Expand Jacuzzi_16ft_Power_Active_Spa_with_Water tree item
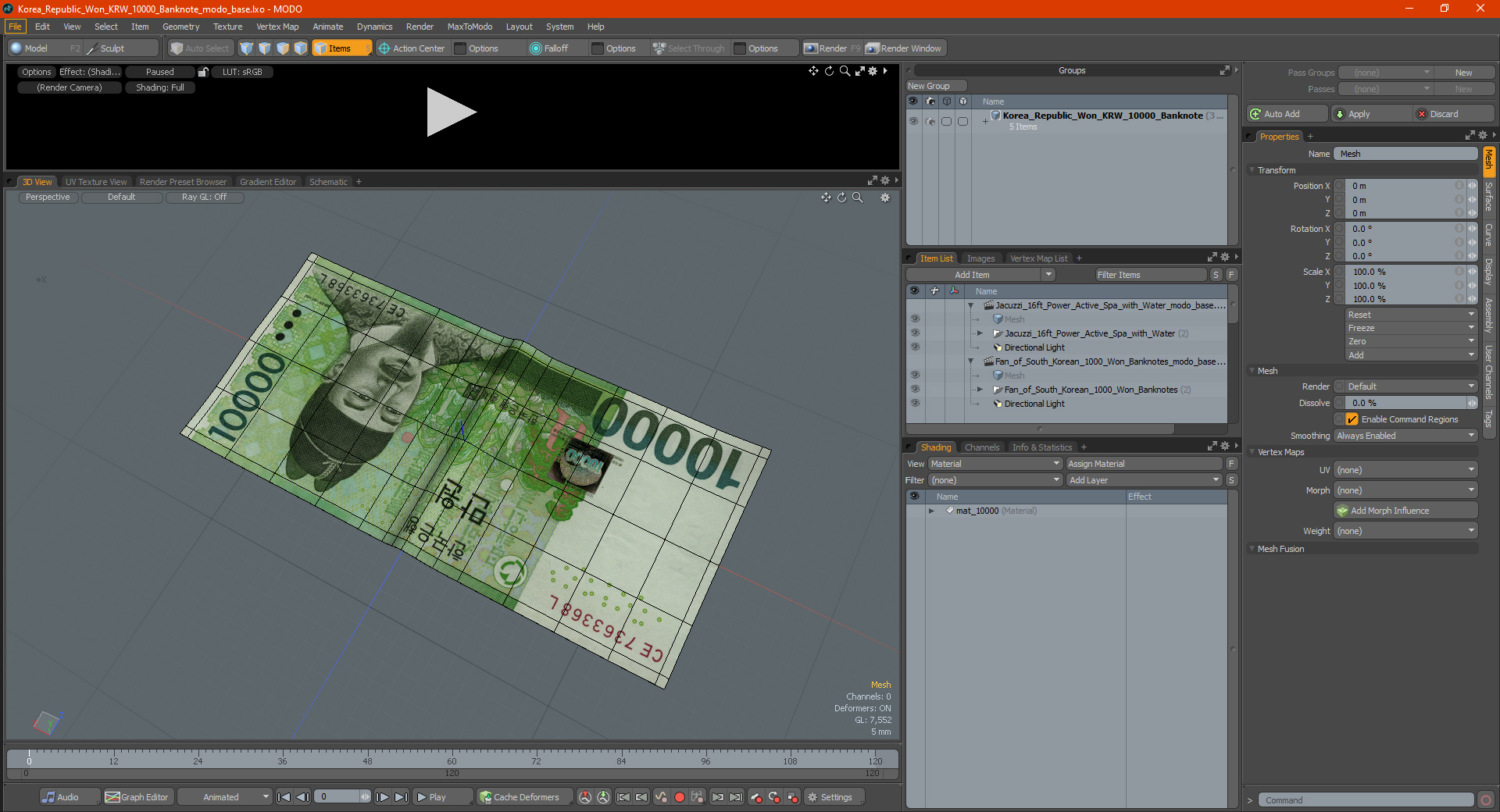Image resolution: width=1500 pixels, height=812 pixels. click(x=980, y=333)
